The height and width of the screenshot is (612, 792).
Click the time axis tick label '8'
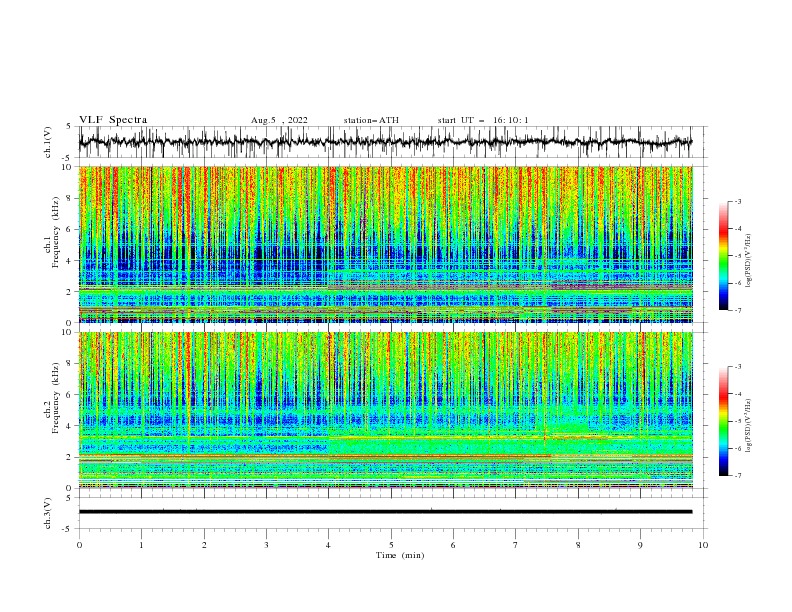pyautogui.click(x=578, y=545)
